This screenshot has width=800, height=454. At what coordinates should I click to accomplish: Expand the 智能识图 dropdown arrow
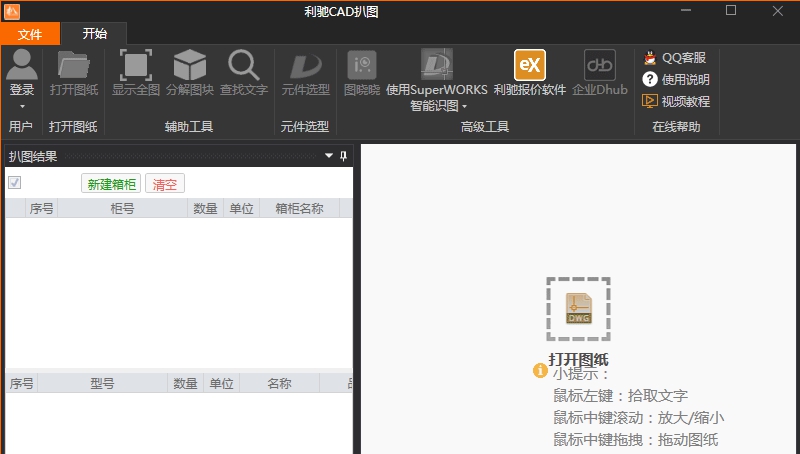click(464, 107)
